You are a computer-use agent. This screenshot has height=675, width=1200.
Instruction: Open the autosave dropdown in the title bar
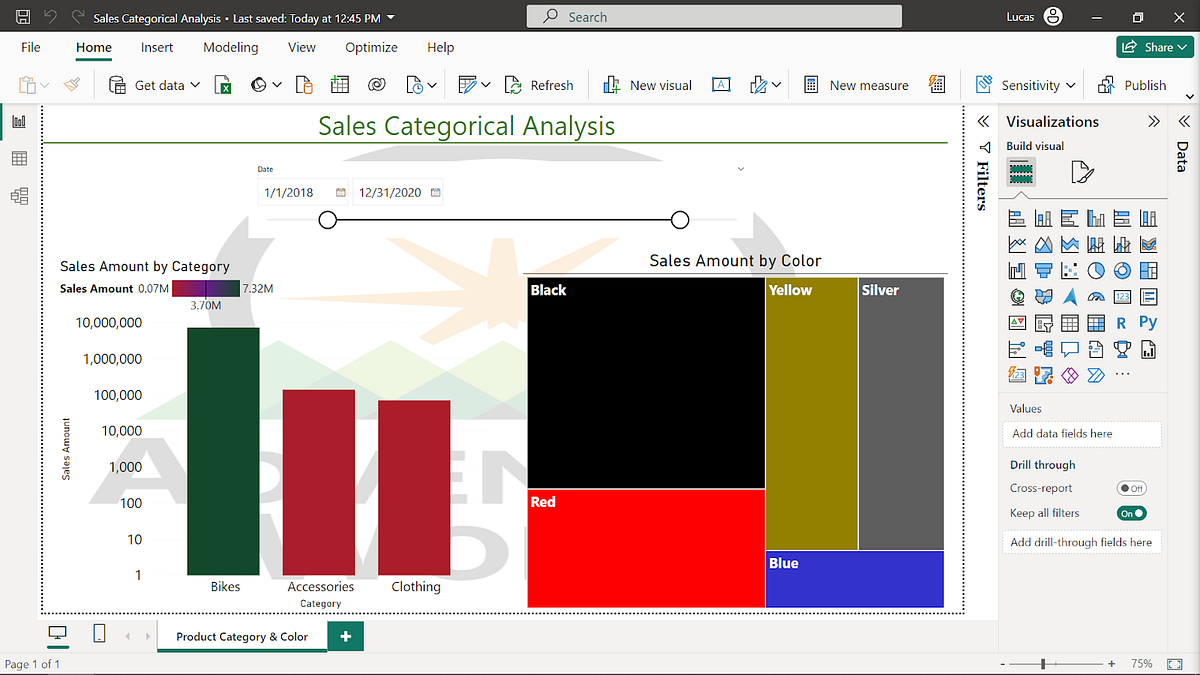pyautogui.click(x=390, y=17)
